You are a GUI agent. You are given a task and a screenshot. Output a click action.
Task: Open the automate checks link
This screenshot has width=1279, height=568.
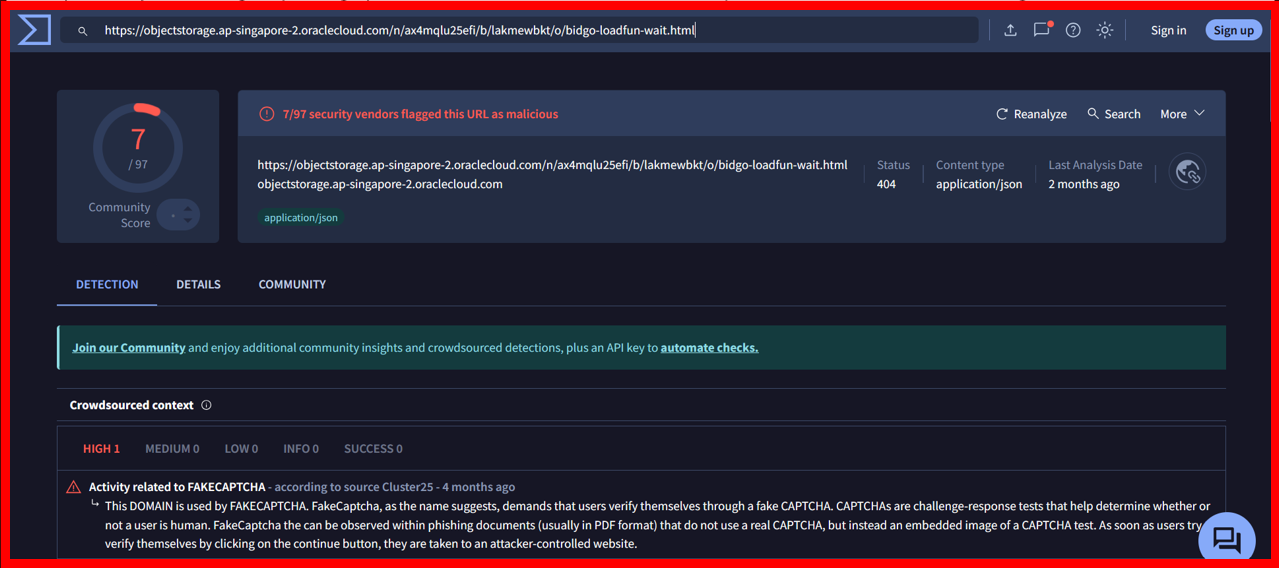click(709, 348)
